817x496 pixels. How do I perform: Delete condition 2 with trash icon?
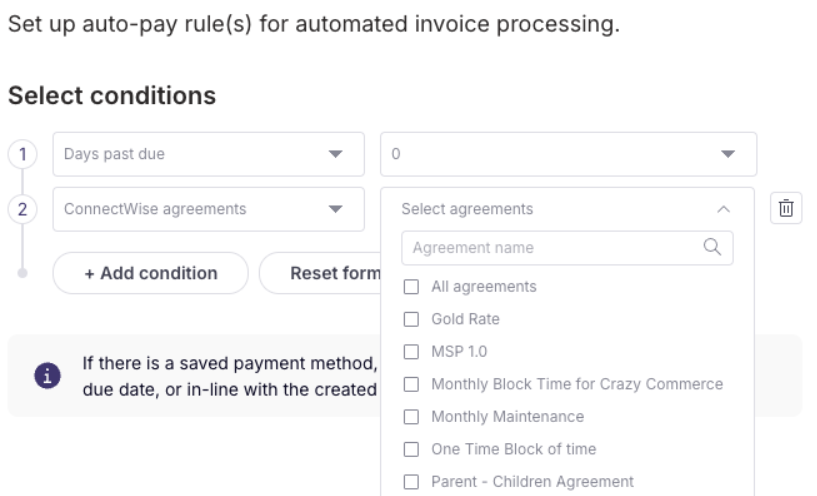click(787, 209)
